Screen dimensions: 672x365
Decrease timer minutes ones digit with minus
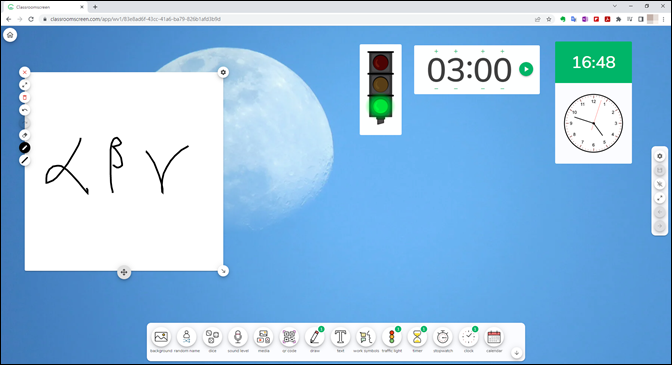click(456, 89)
